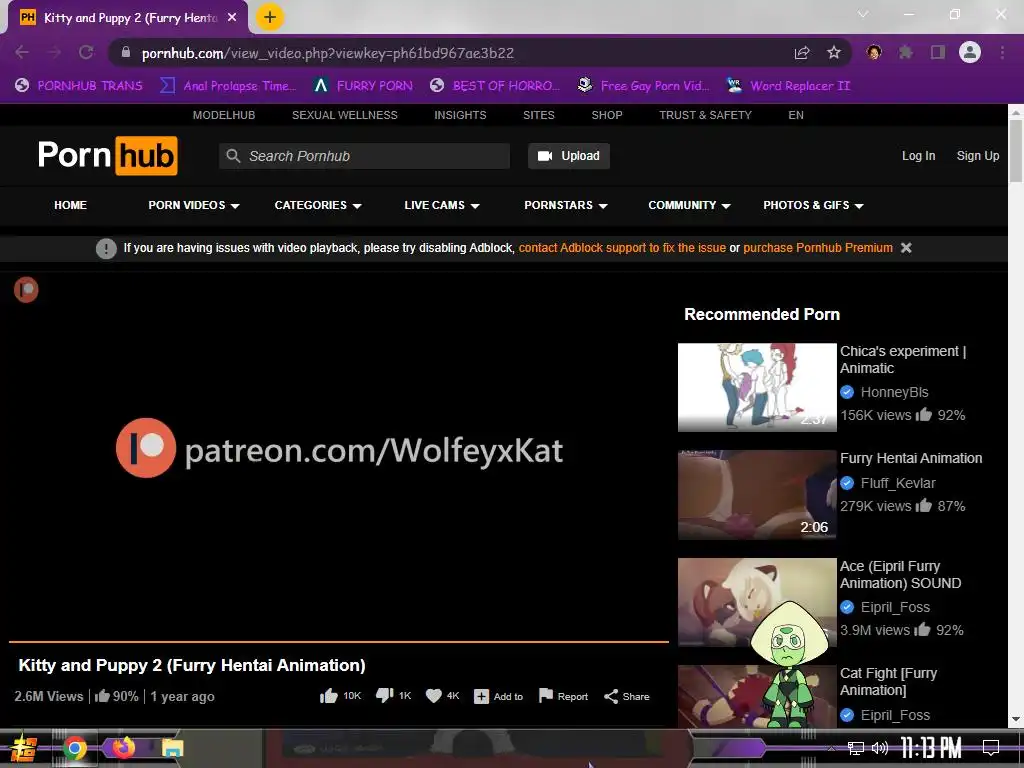1024x768 pixels.
Task: Click the thumbs-up 10K like icon
Action: click(x=328, y=696)
